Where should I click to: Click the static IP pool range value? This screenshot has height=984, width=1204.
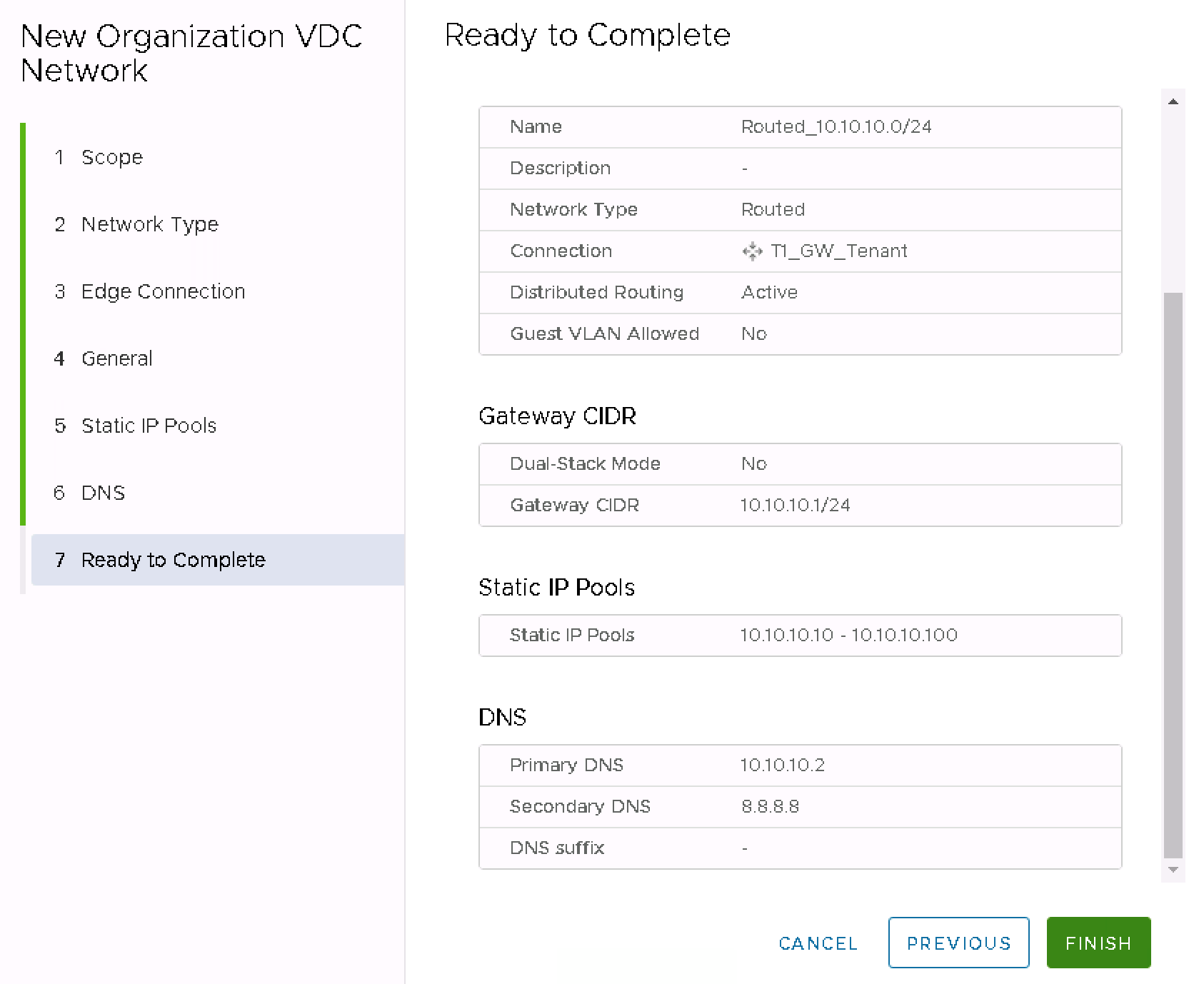(x=848, y=636)
